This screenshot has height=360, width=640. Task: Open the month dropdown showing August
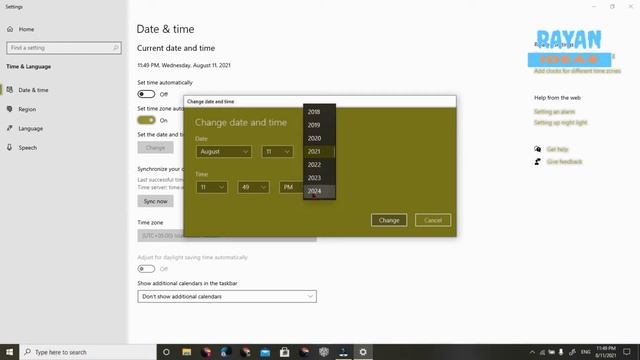pyautogui.click(x=224, y=151)
